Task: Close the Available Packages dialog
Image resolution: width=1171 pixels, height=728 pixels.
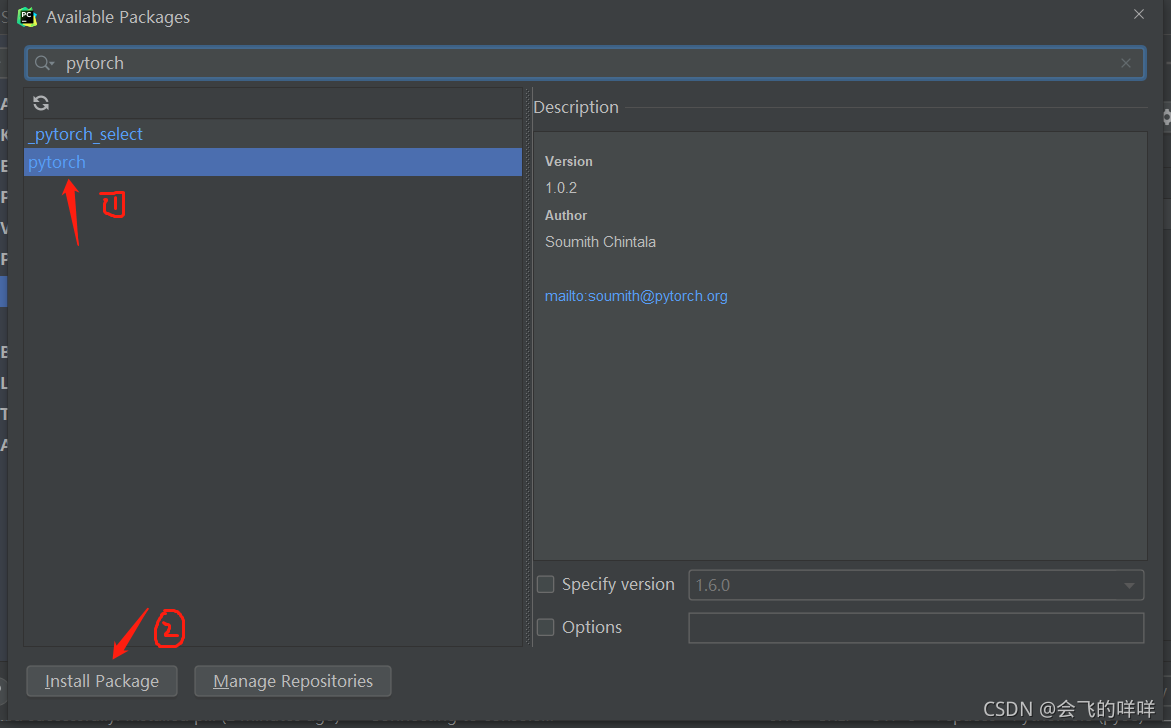Action: [x=1138, y=14]
